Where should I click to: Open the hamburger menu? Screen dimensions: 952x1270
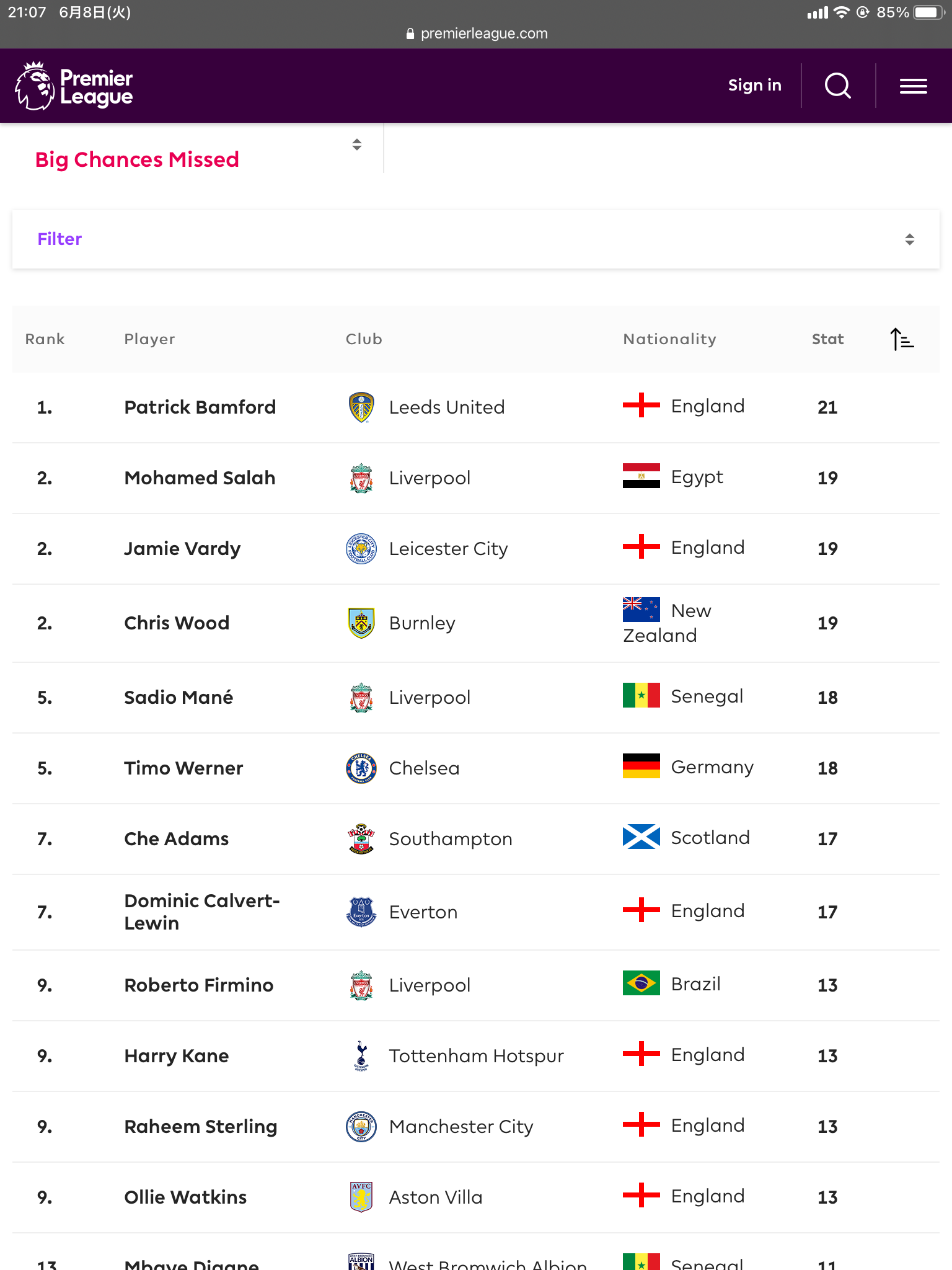click(913, 86)
